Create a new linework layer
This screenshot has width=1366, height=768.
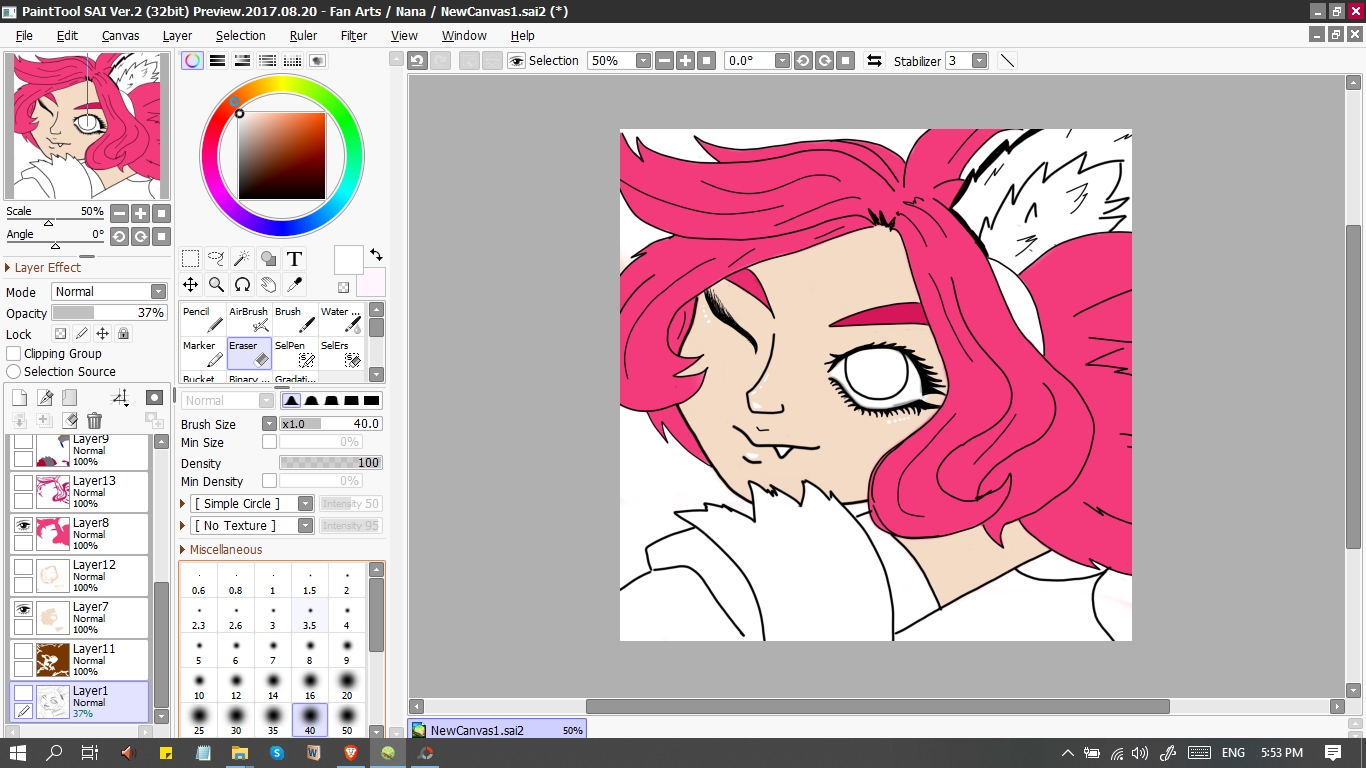pyautogui.click(x=45, y=398)
